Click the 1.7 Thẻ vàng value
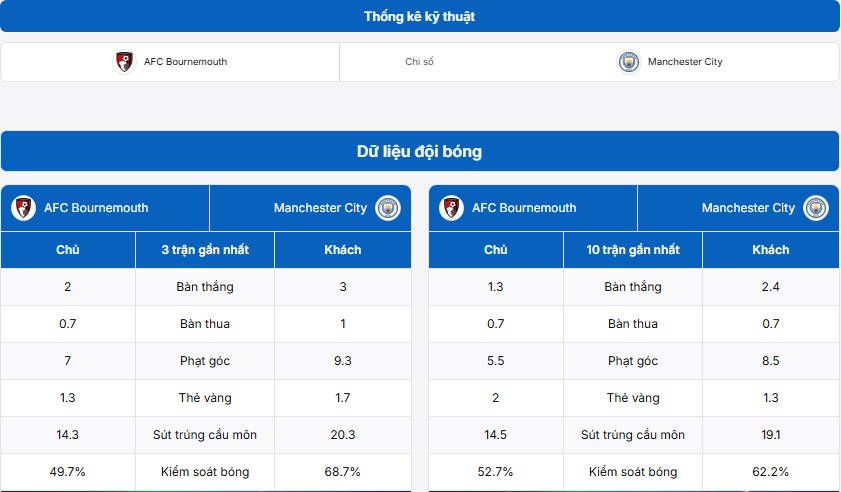841x492 pixels. click(343, 398)
